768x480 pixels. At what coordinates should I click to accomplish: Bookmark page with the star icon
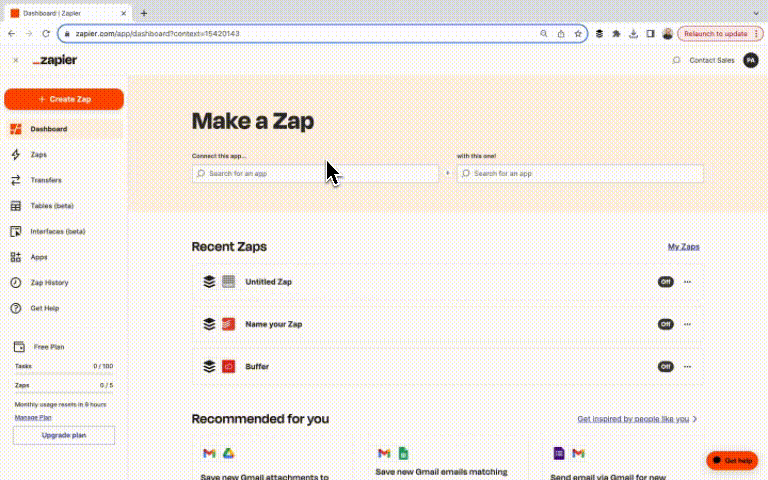[578, 34]
